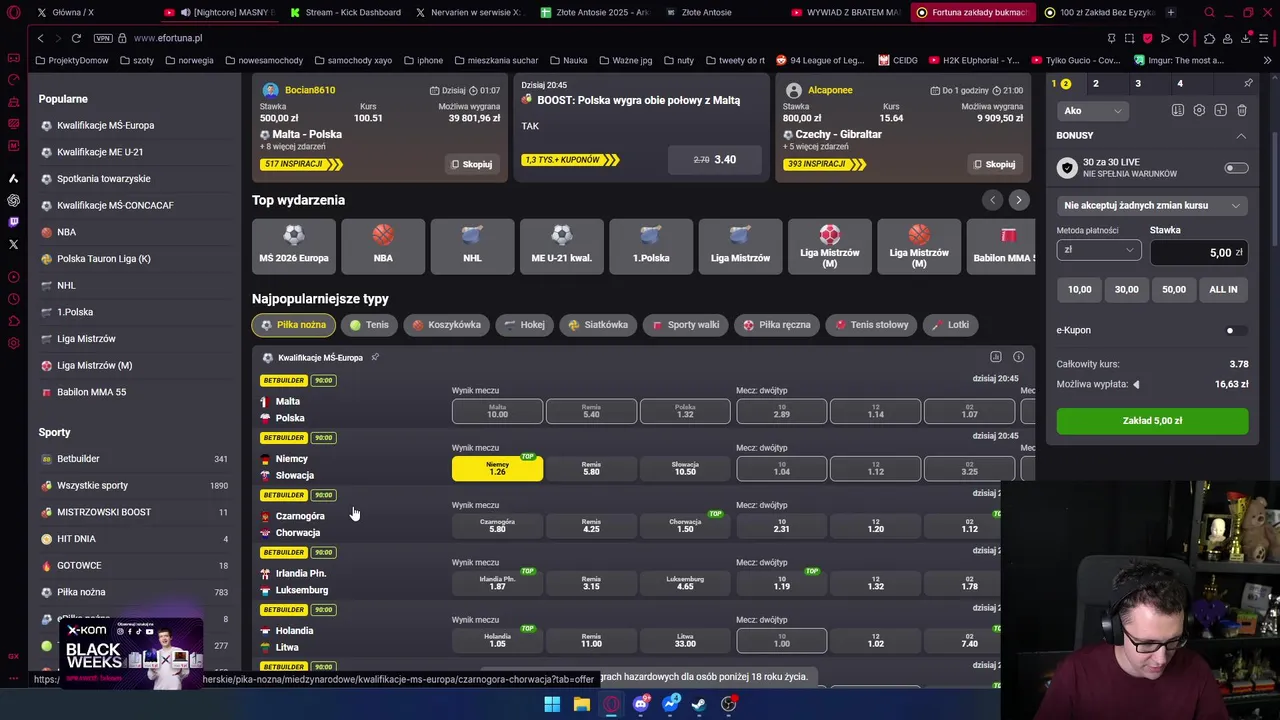Select Malta win odds 10.00
The height and width of the screenshot is (720, 1280).
pyautogui.click(x=497, y=411)
